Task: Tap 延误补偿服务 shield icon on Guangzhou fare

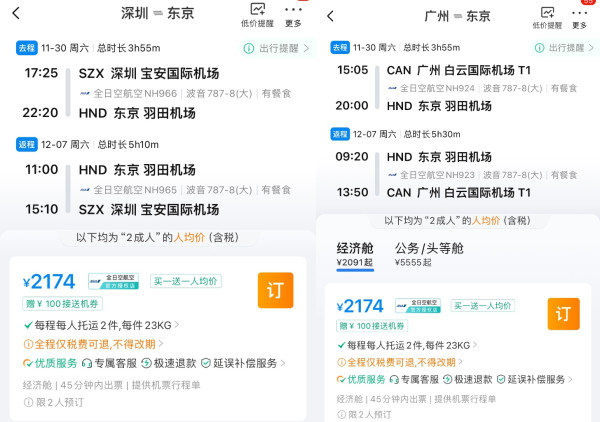Action: point(501,380)
